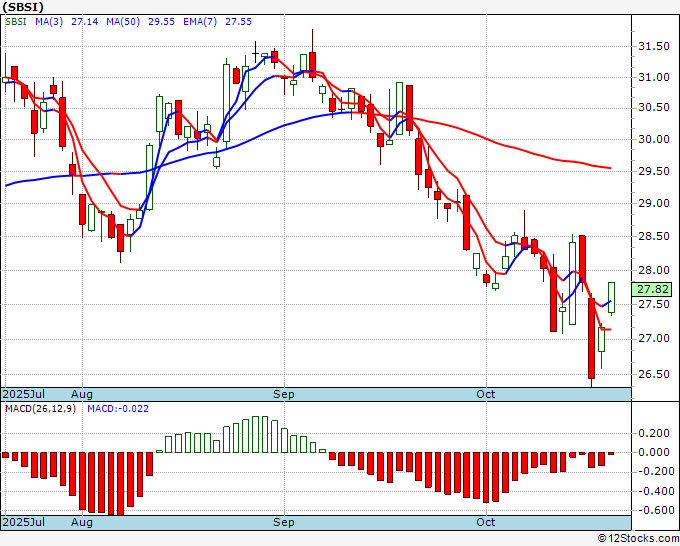
Task: Select the SBSI legend label
Action: [x=16, y=22]
